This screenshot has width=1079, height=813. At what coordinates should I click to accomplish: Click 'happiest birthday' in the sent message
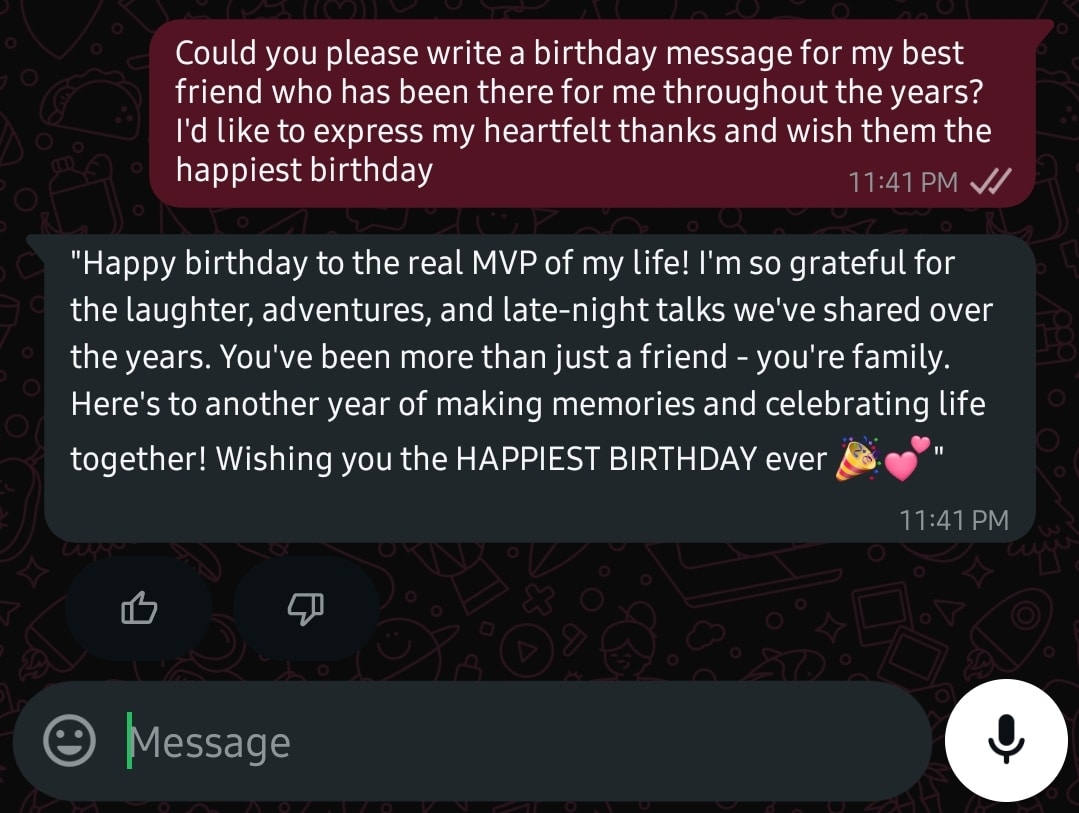coord(304,170)
